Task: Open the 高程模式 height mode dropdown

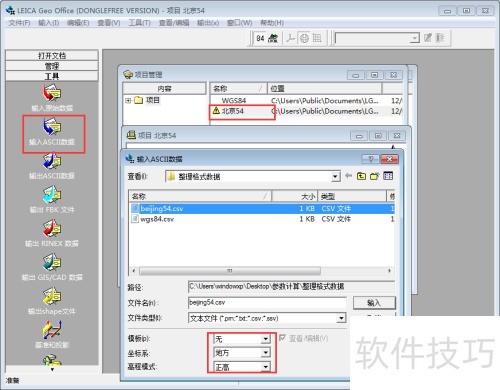Action: click(x=265, y=367)
